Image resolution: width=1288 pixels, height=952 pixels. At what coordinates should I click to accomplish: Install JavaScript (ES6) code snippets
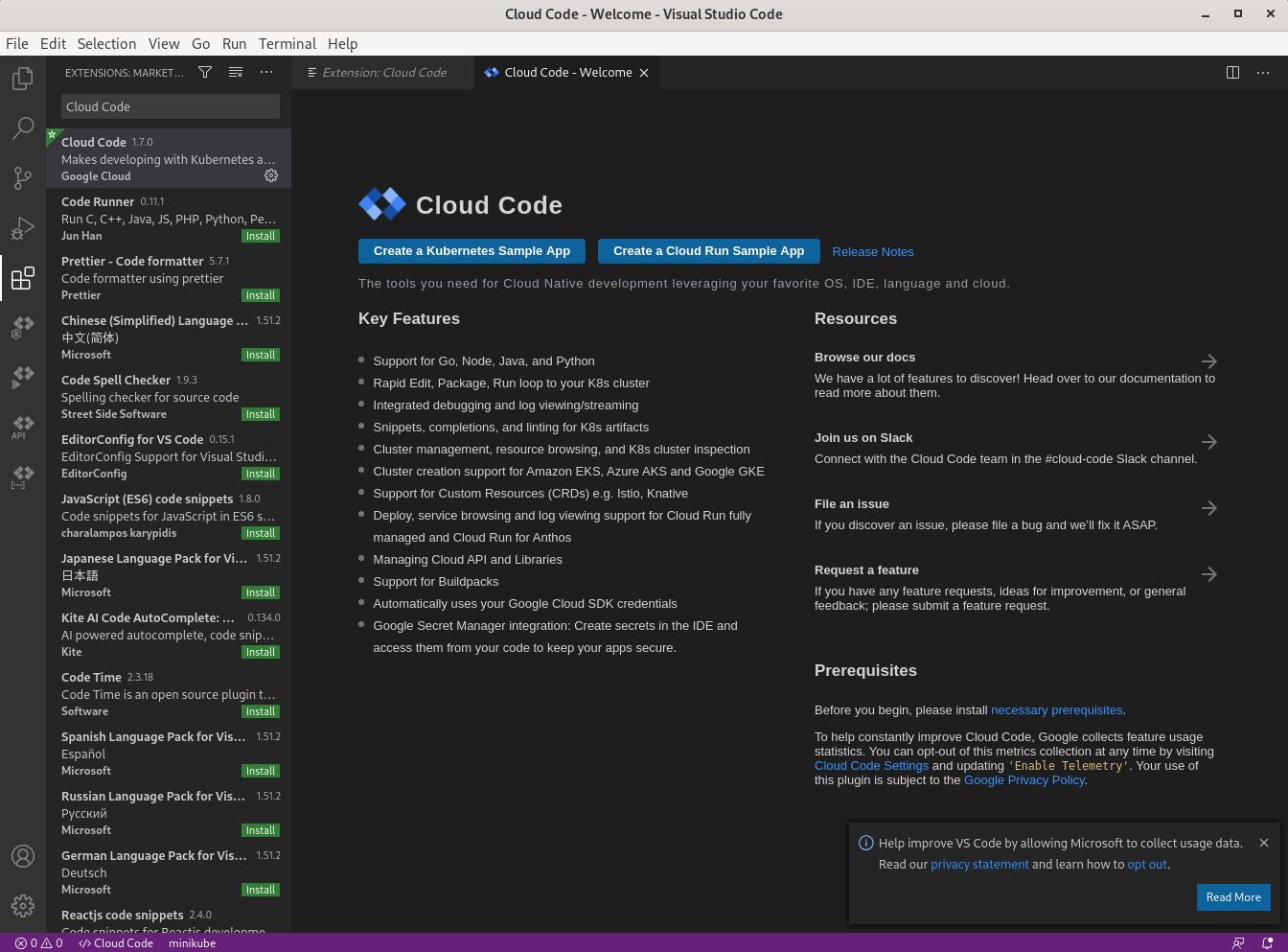261,533
